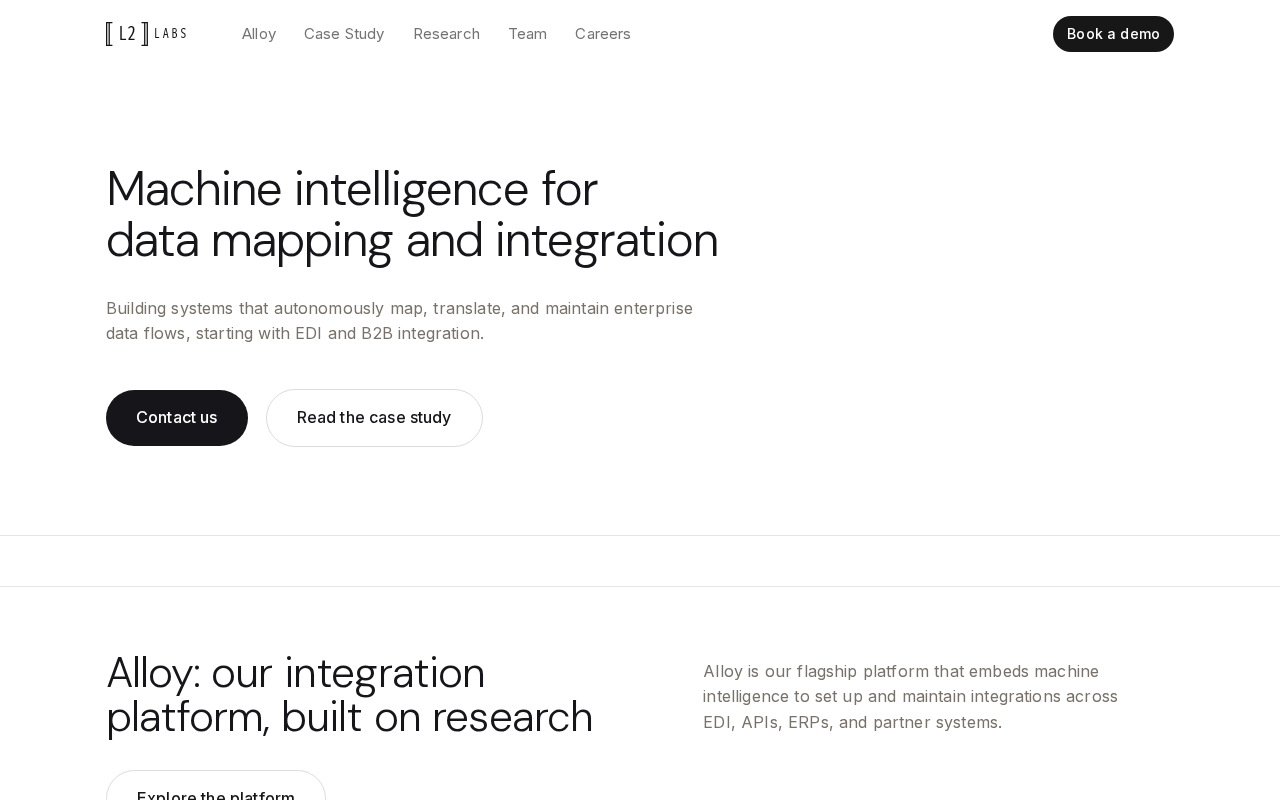The height and width of the screenshot is (800, 1280).
Task: Click the Book a demo button
Action: pyautogui.click(x=1113, y=34)
